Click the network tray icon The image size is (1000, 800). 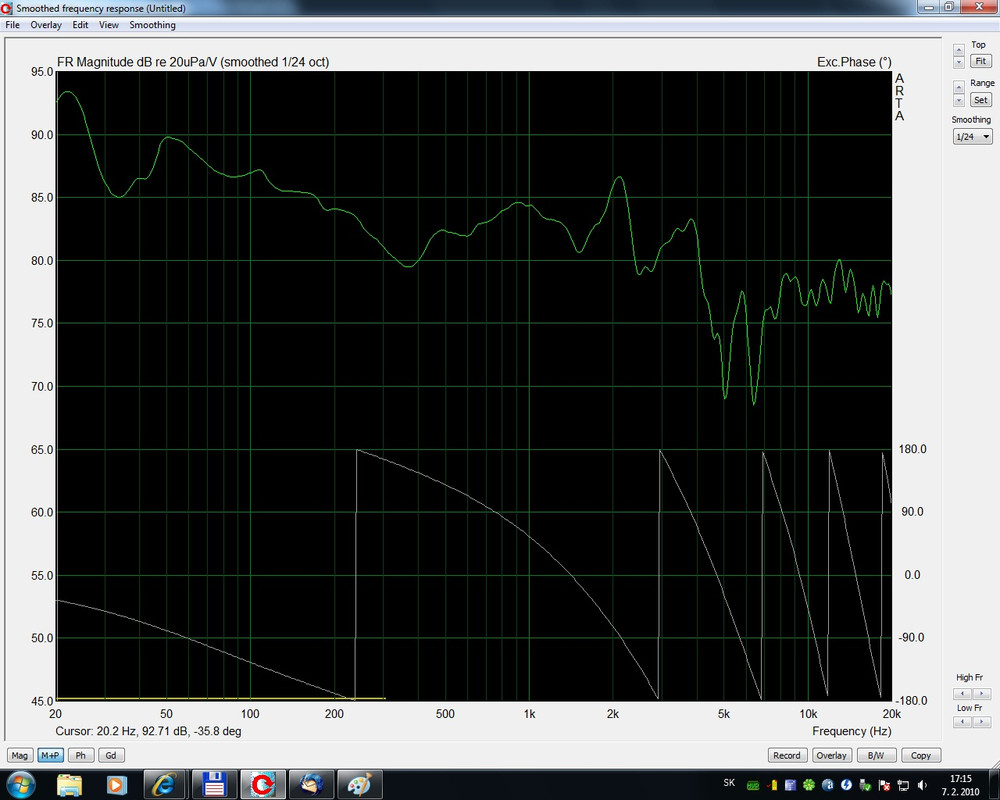[x=903, y=785]
